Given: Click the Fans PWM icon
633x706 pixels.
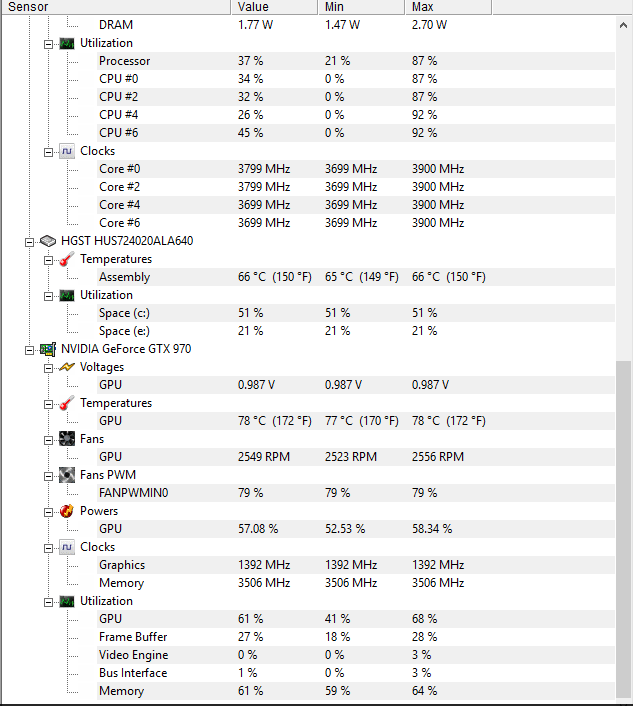Looking at the screenshot, I should (67, 475).
